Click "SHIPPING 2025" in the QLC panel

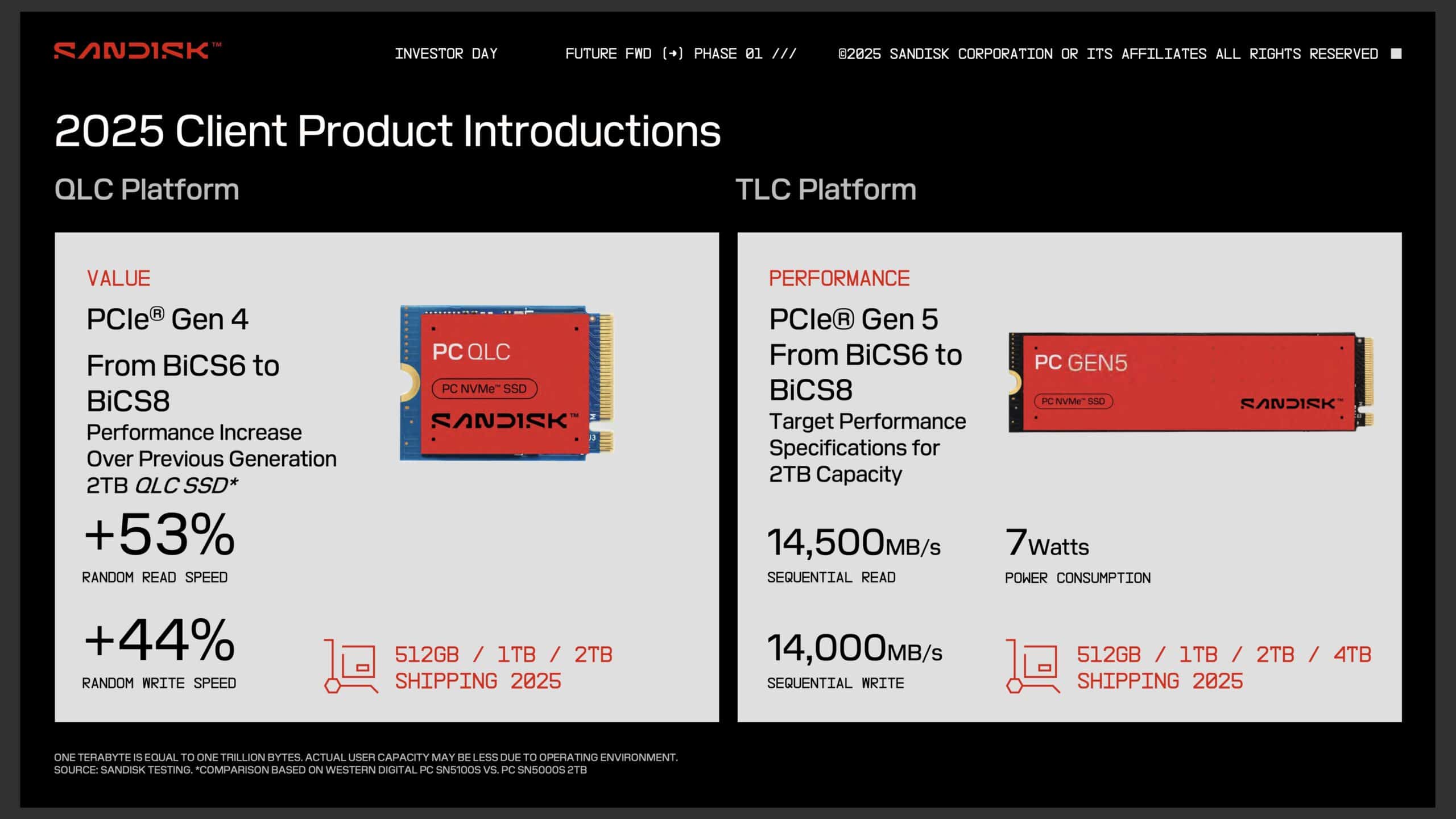(478, 681)
